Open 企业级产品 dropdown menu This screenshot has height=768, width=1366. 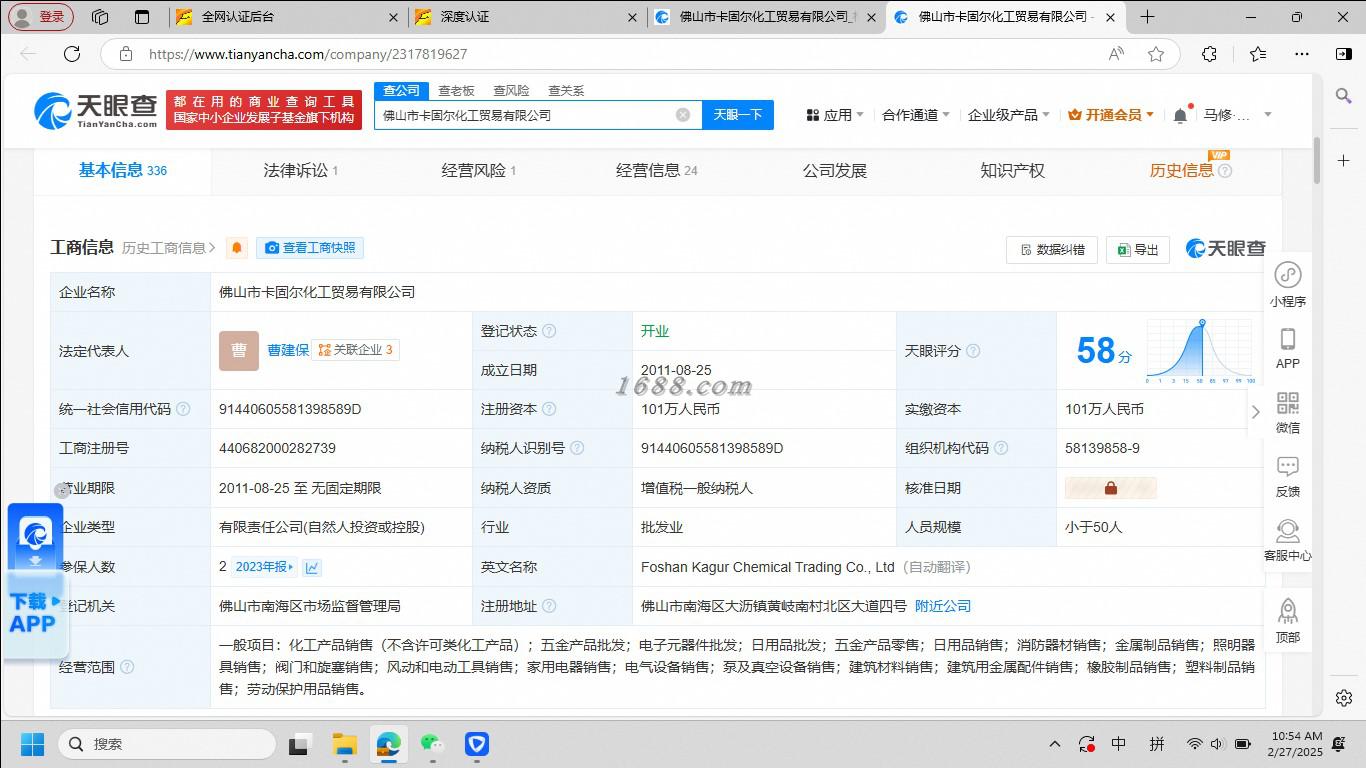[x=1009, y=115]
